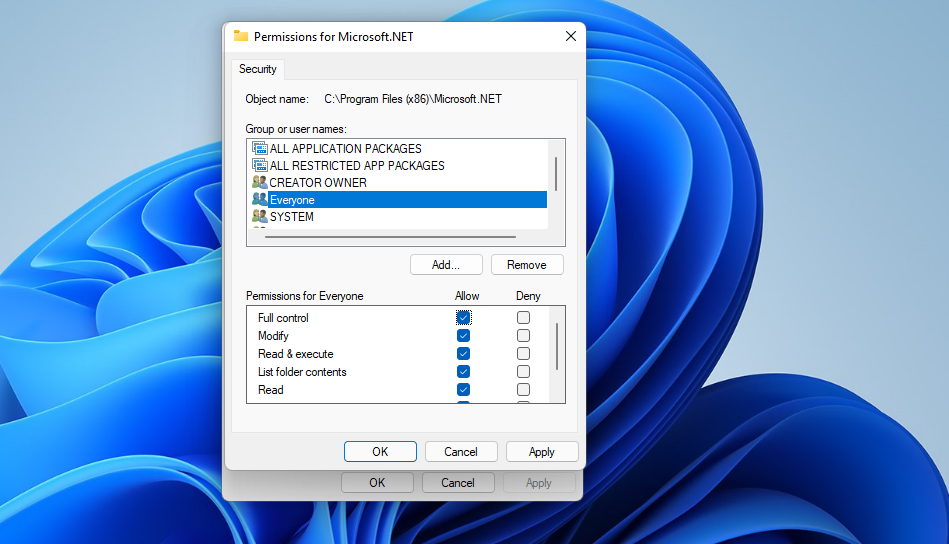Click the folder icon in the Permissions title bar
949x544 pixels.
[241, 36]
